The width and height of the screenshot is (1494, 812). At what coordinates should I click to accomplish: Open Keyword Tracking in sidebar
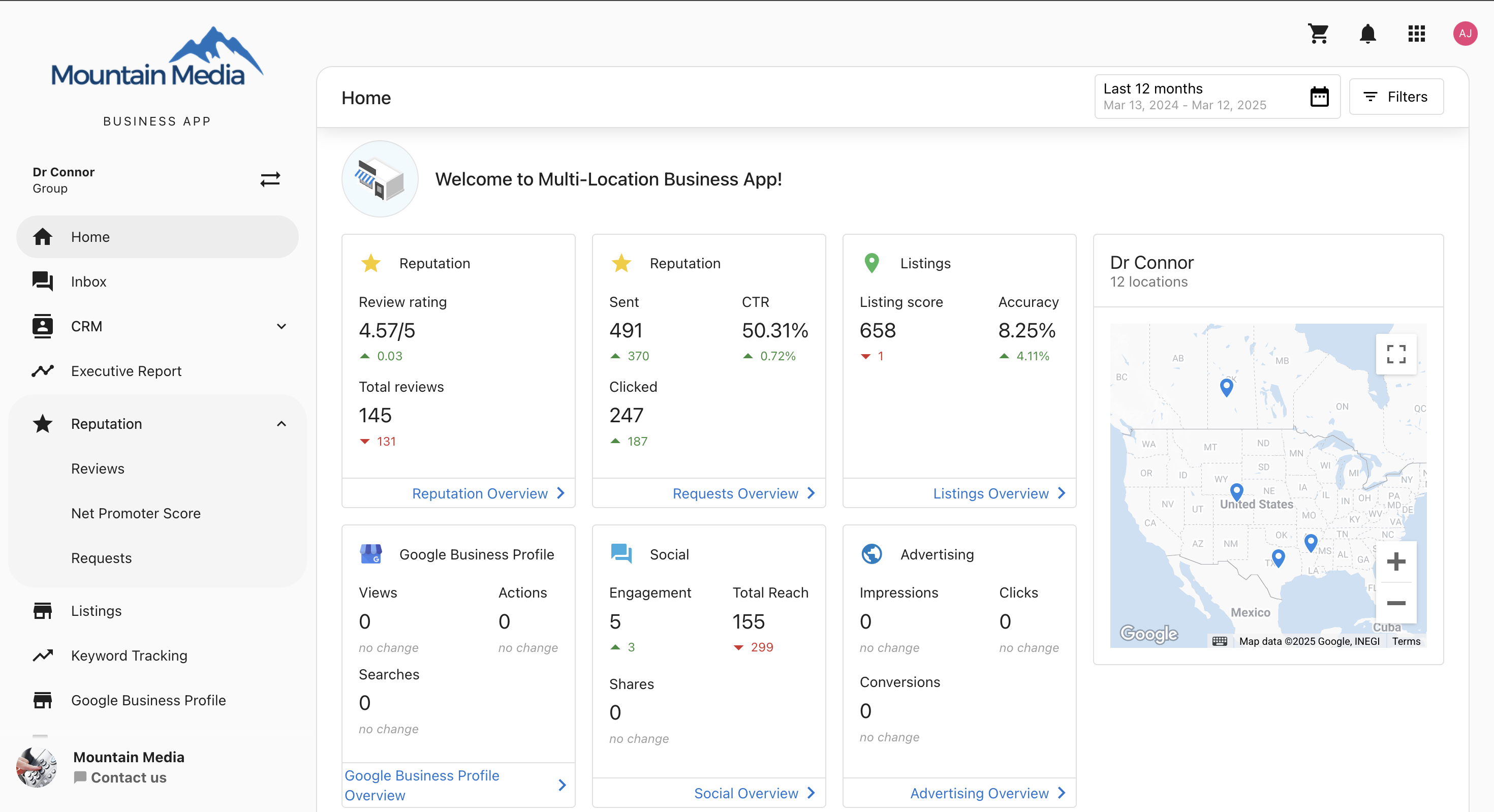click(x=157, y=655)
